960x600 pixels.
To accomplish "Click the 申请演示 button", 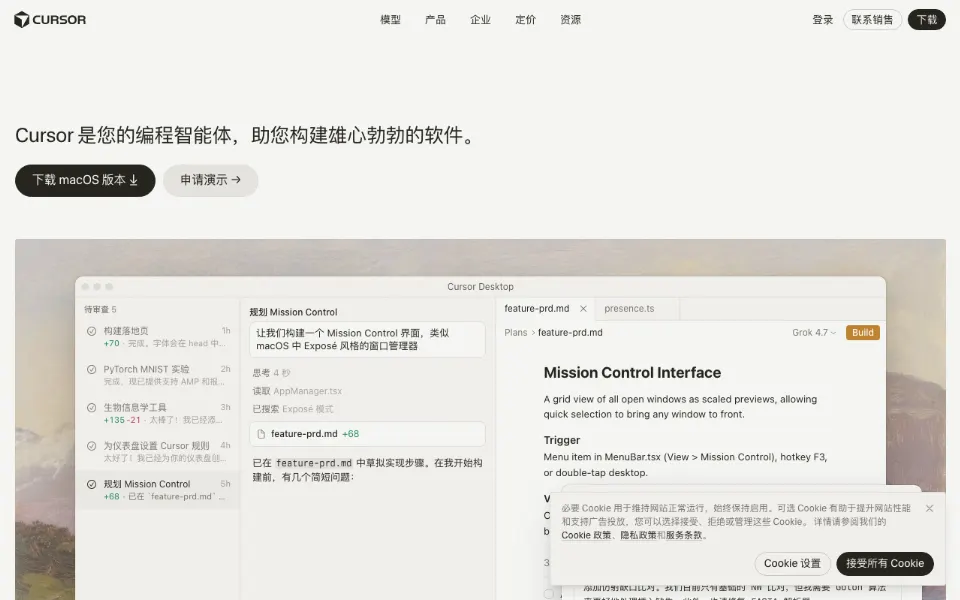I will click(x=211, y=180).
